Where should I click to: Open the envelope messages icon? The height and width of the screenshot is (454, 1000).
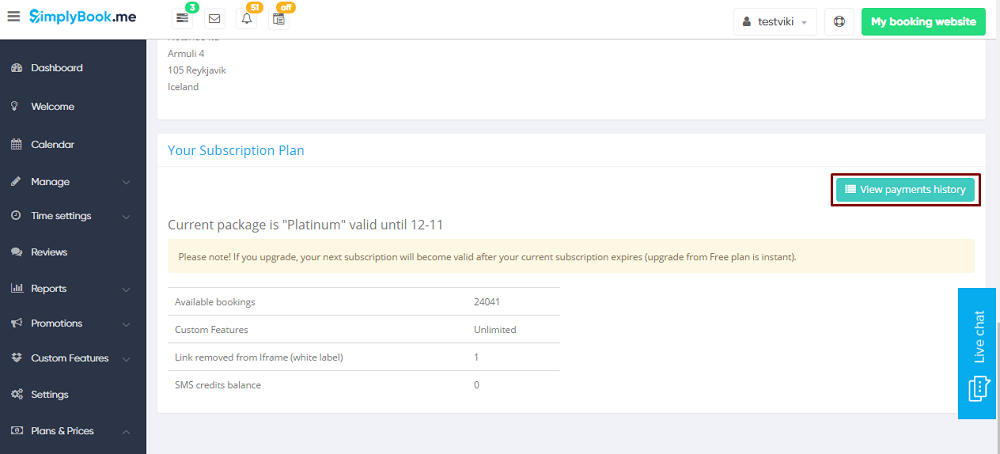(x=214, y=19)
